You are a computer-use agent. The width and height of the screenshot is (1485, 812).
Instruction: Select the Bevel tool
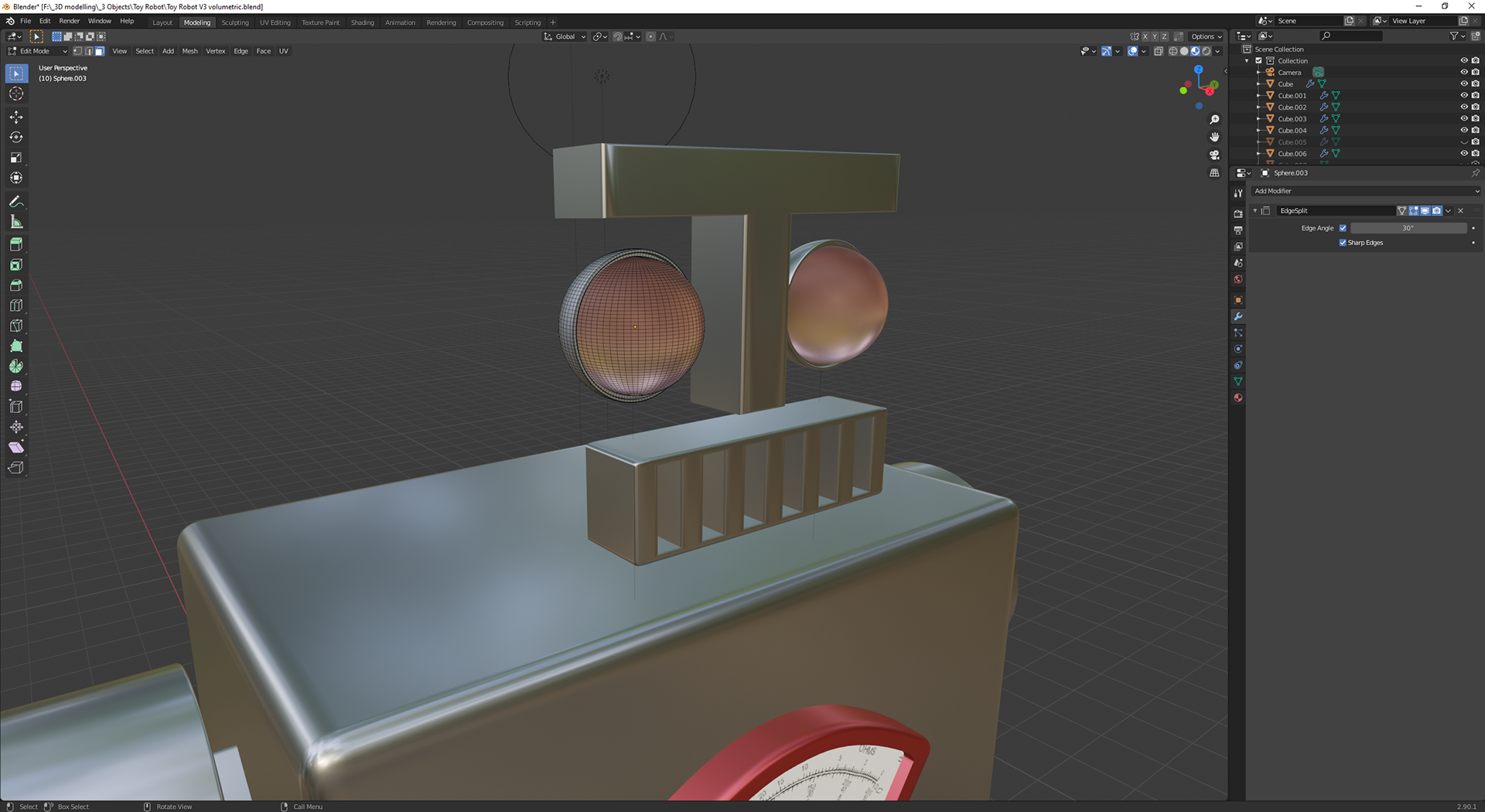click(x=16, y=285)
